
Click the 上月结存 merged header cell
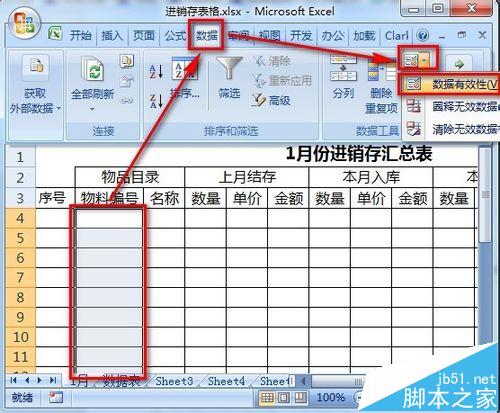(x=247, y=177)
